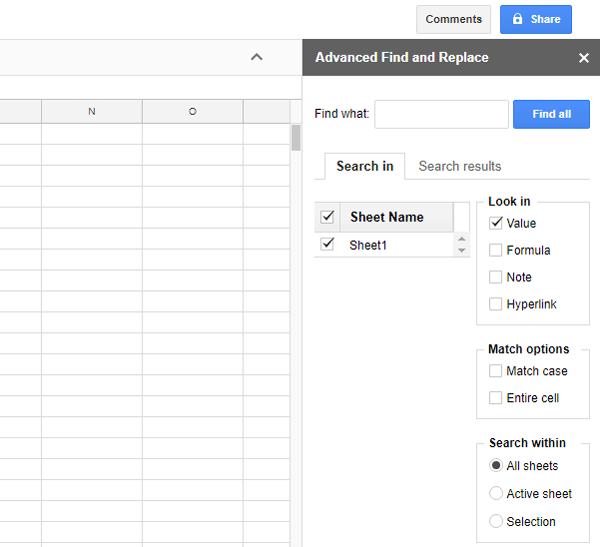Enable the Entire cell option
Viewport: 600px width, 547px height.
(496, 398)
